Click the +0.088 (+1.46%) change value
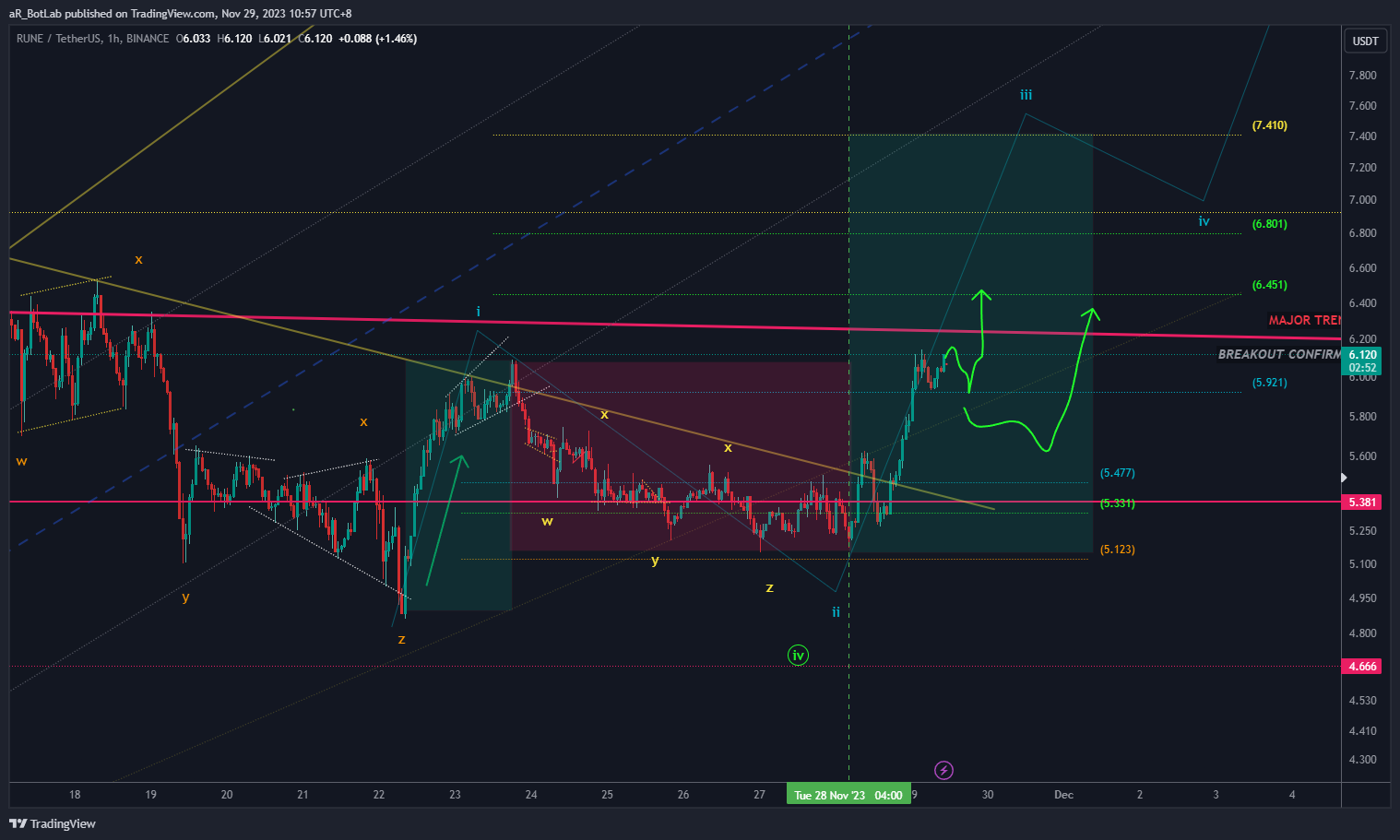This screenshot has width=1400, height=840. tap(378, 39)
